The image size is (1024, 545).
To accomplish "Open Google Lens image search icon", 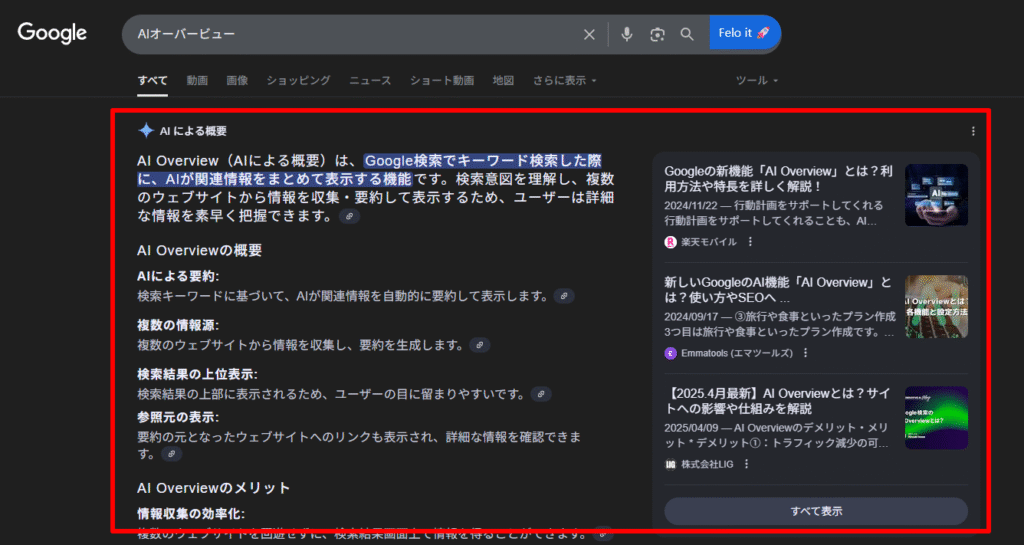I will point(657,35).
